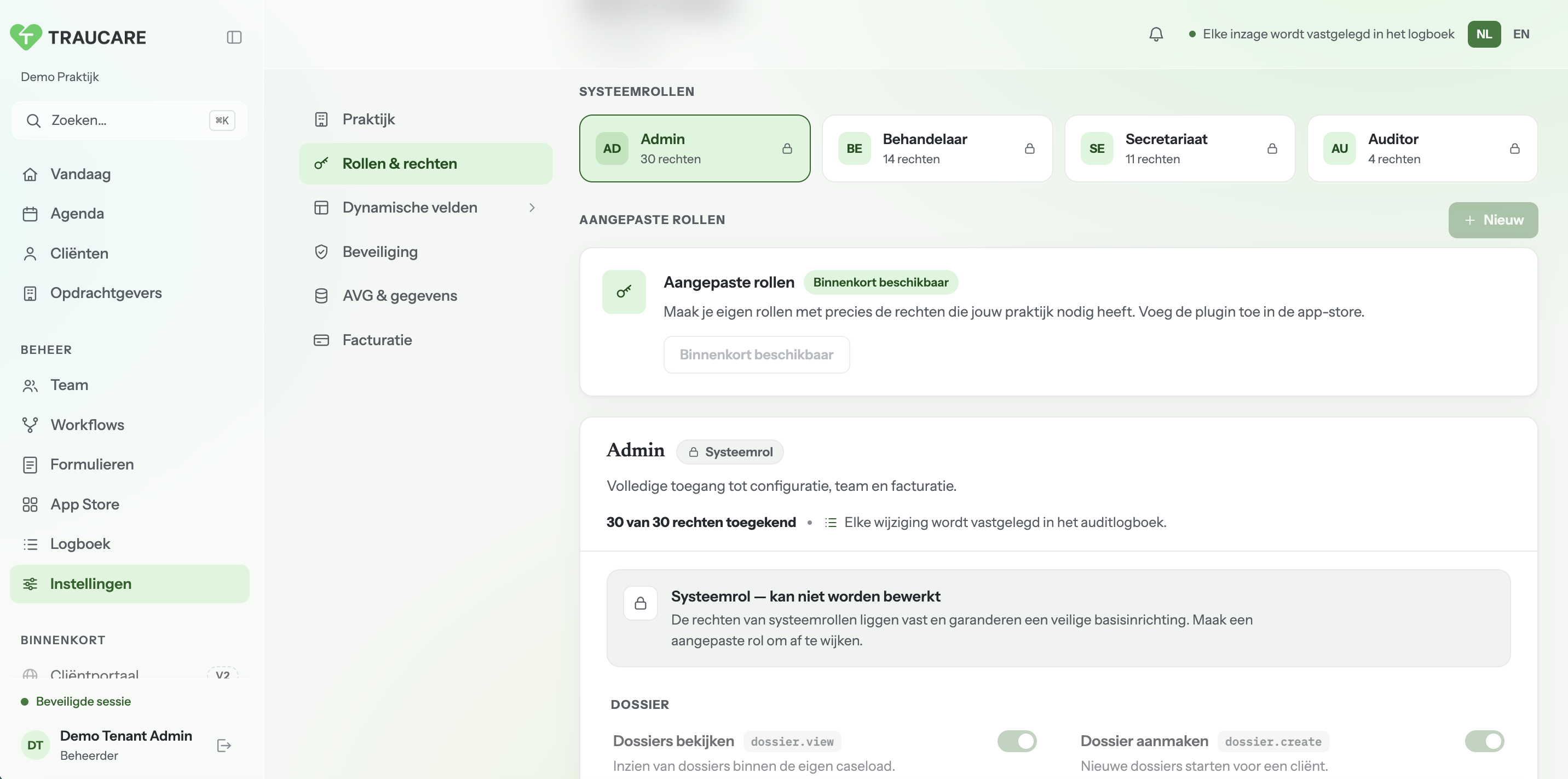Click the lock icon on the Admin card
1568x779 pixels.
click(787, 148)
